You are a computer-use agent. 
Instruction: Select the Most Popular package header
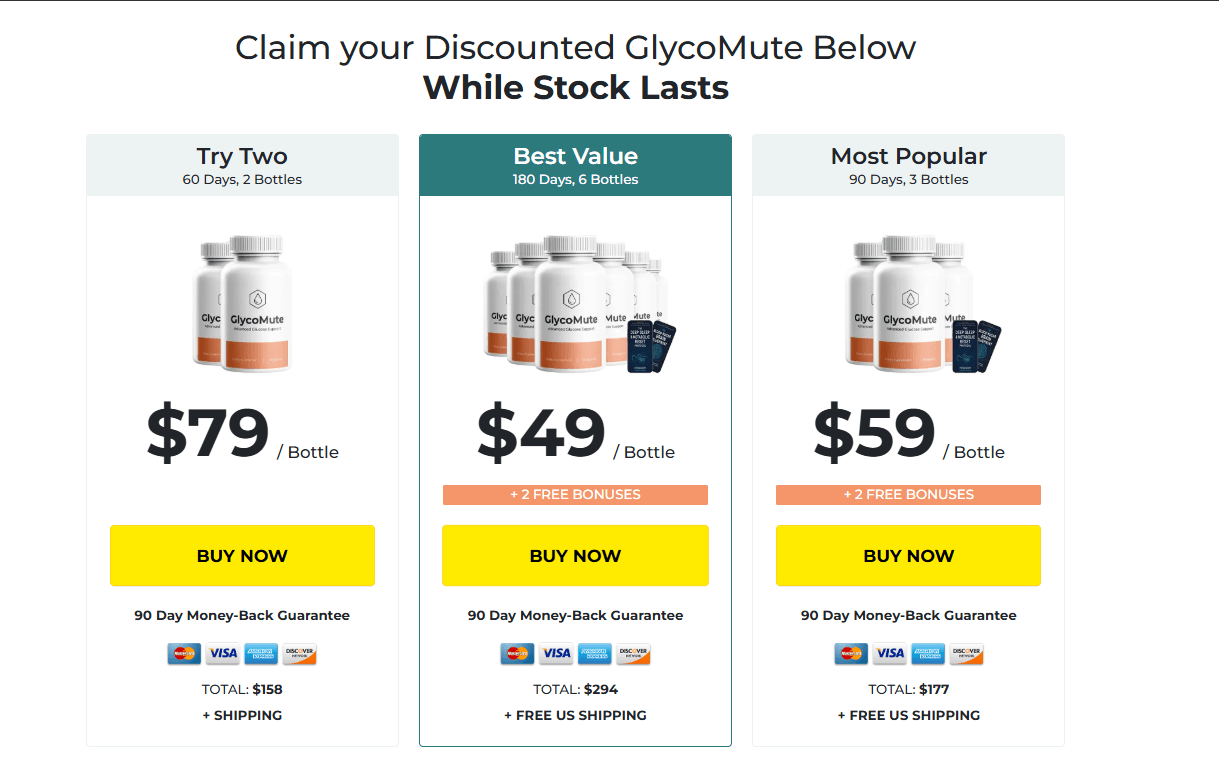(908, 164)
